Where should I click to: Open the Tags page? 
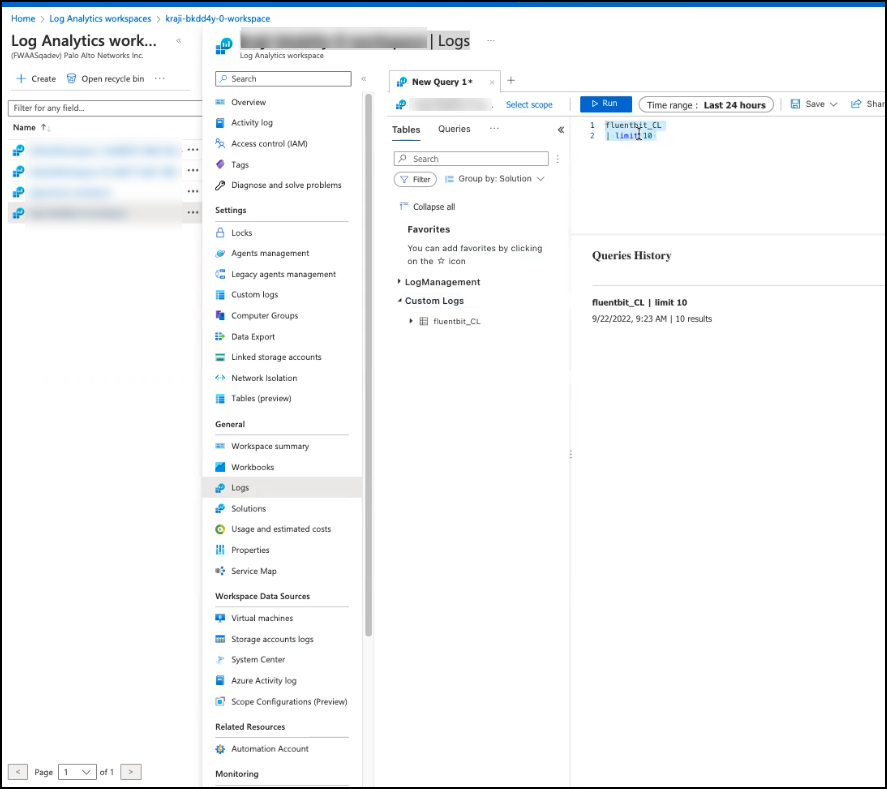pos(240,165)
